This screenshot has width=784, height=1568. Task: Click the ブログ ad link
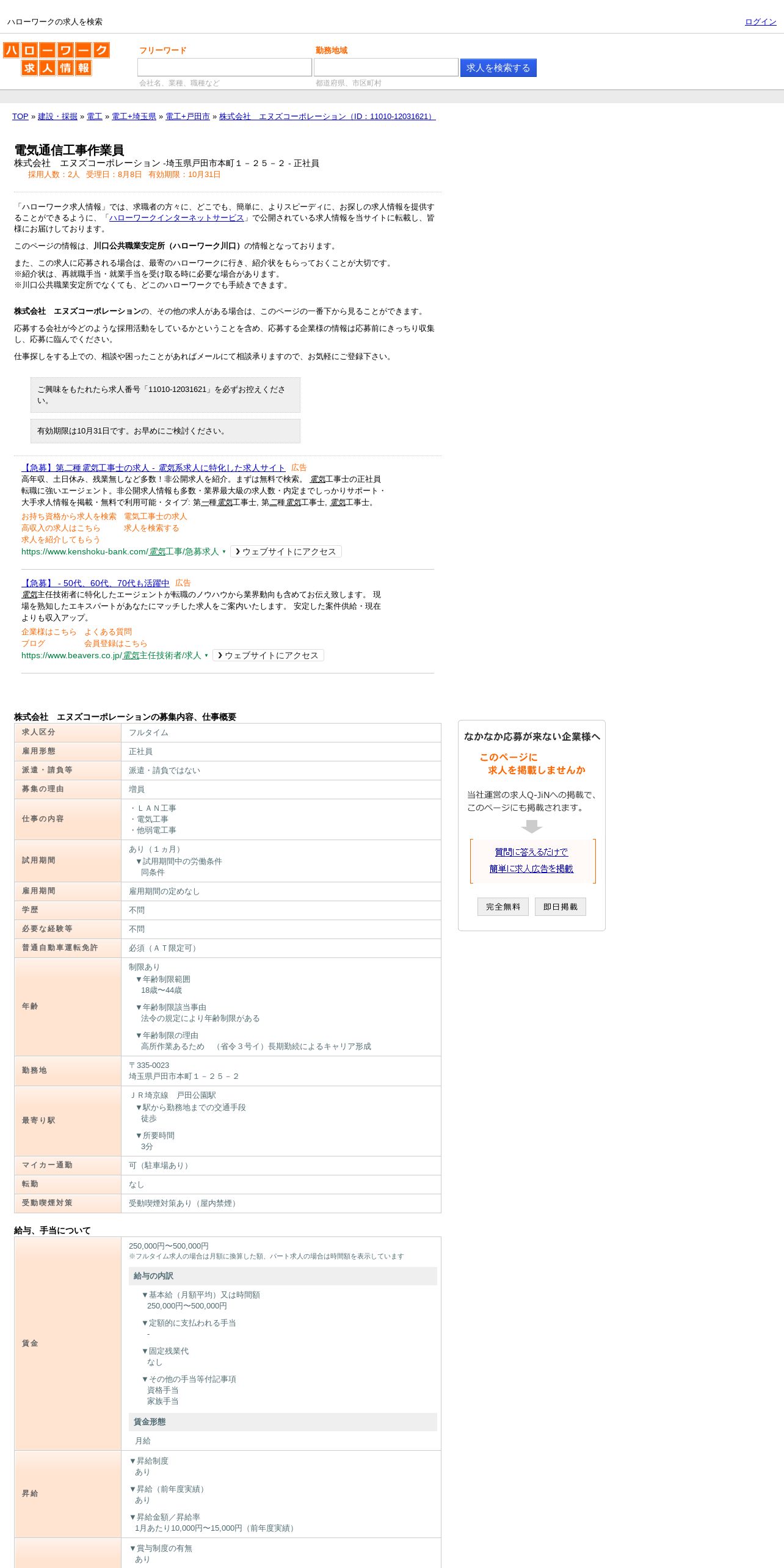(33, 644)
